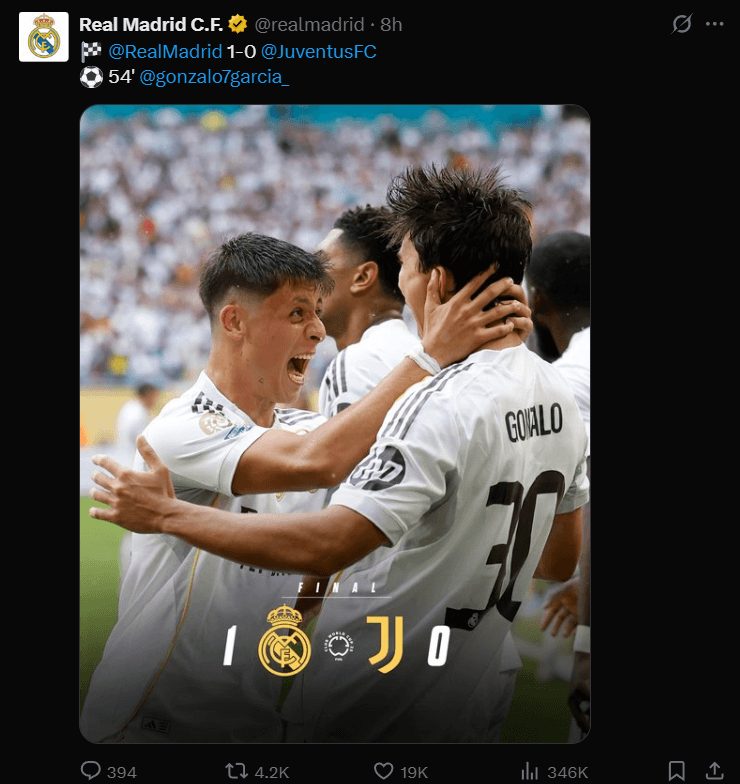Repost using the retweet arrows icon
The width and height of the screenshot is (740, 784).
click(236, 770)
